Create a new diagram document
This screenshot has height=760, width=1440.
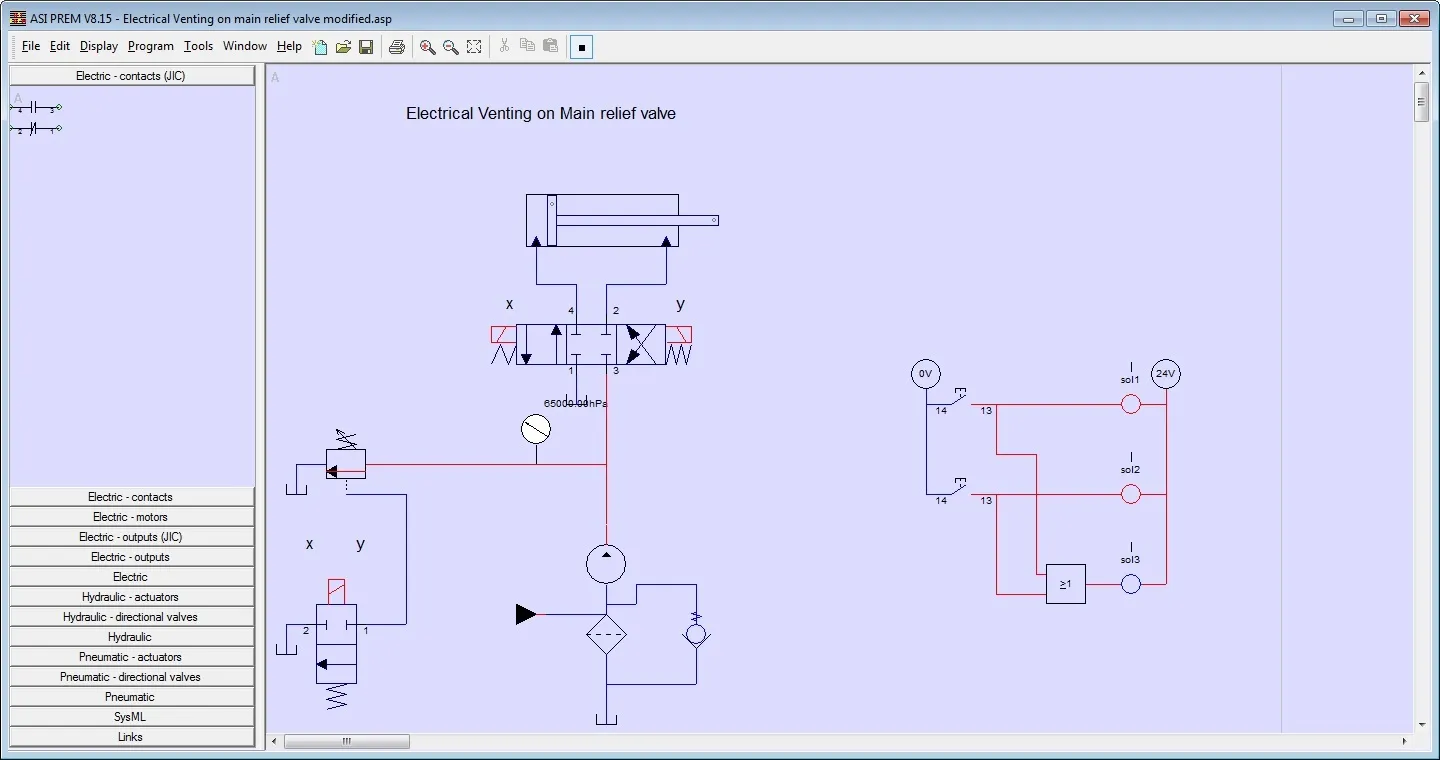320,47
